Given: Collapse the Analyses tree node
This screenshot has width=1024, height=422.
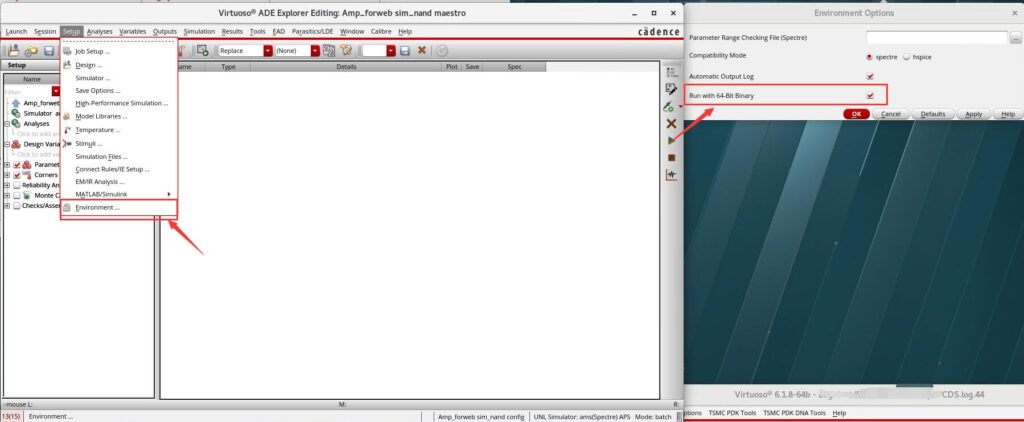Looking at the screenshot, I should tap(7, 123).
